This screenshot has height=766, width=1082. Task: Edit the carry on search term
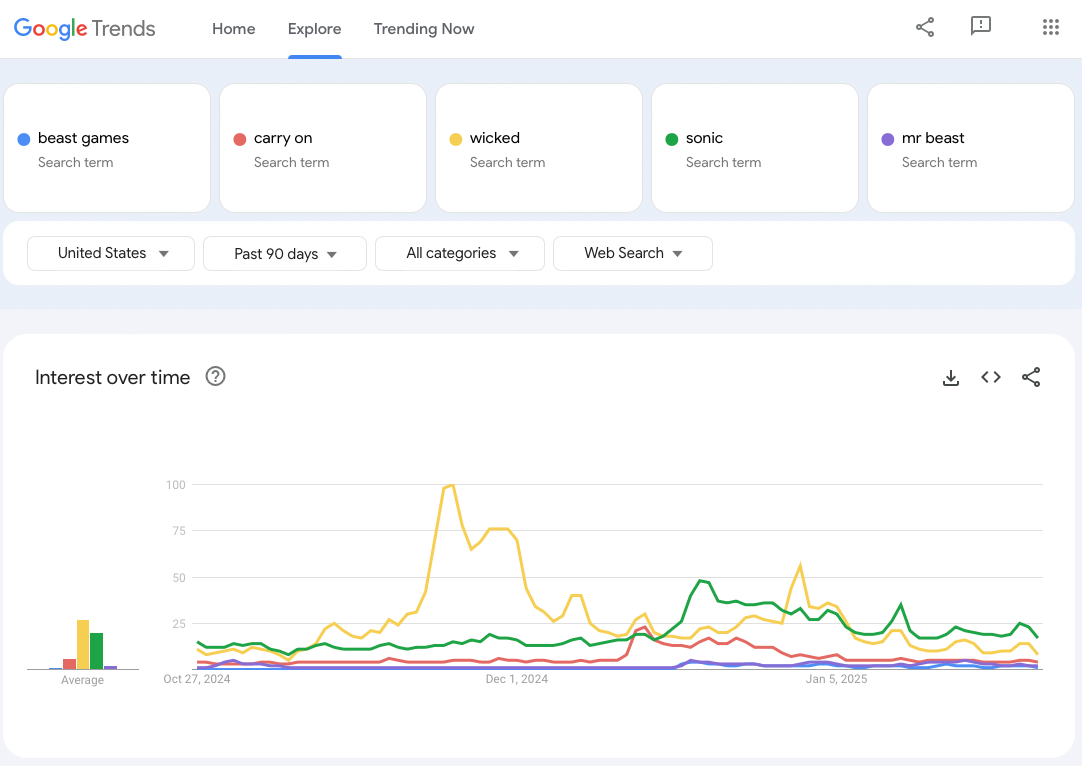point(323,148)
